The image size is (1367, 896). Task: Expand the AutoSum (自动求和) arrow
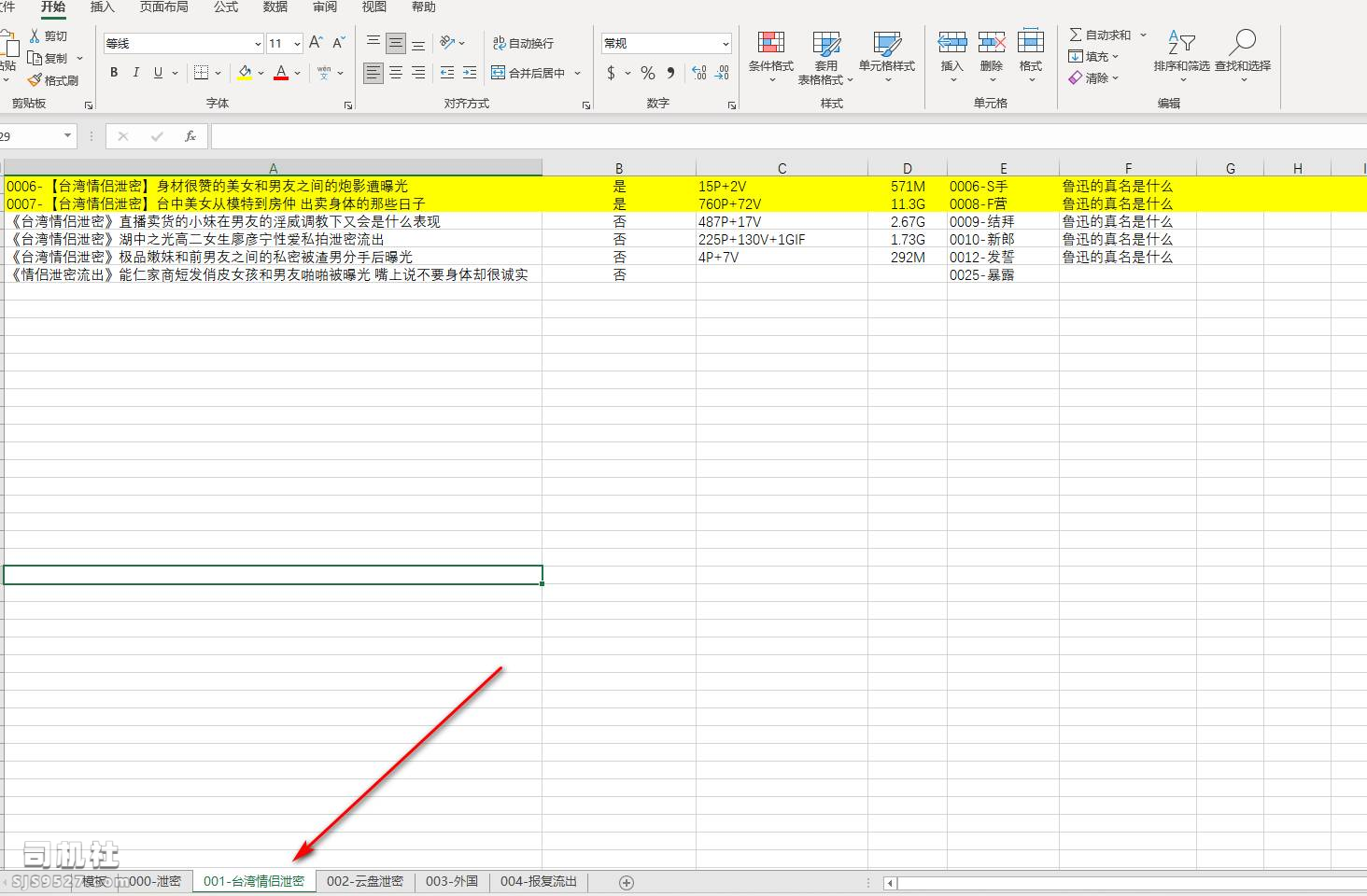point(1143,35)
